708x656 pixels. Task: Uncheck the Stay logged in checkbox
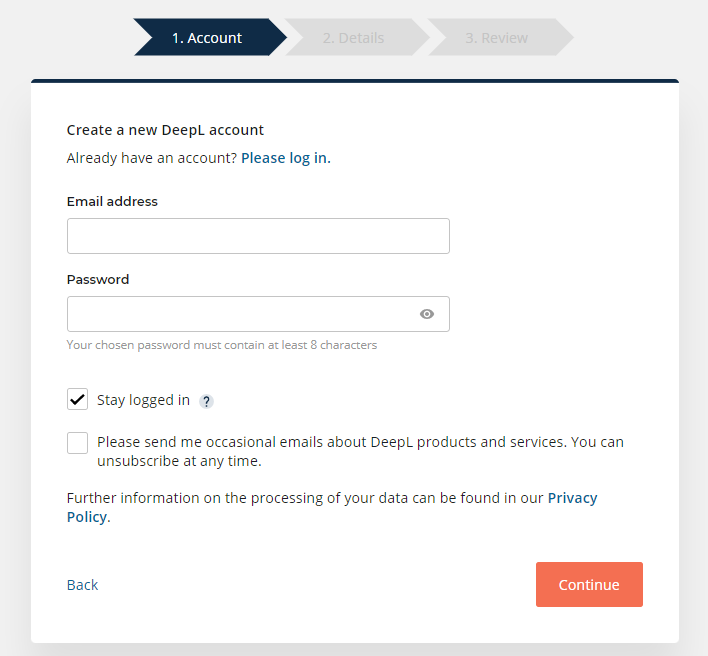[78, 400]
